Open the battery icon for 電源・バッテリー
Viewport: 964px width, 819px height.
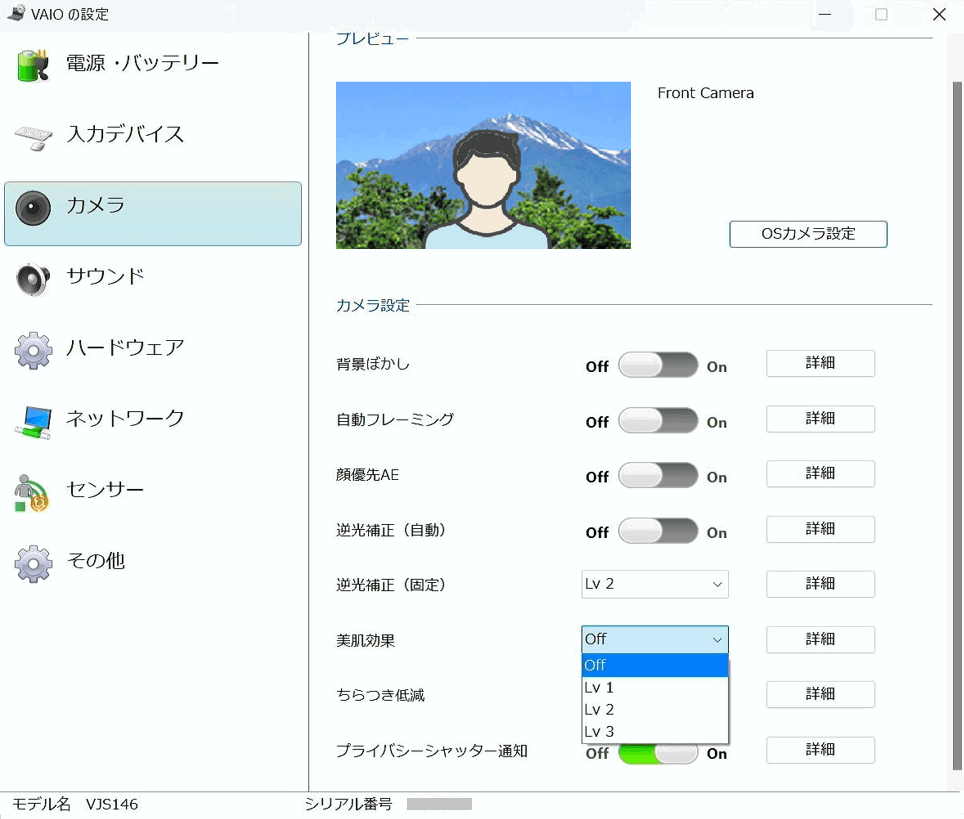(33, 65)
